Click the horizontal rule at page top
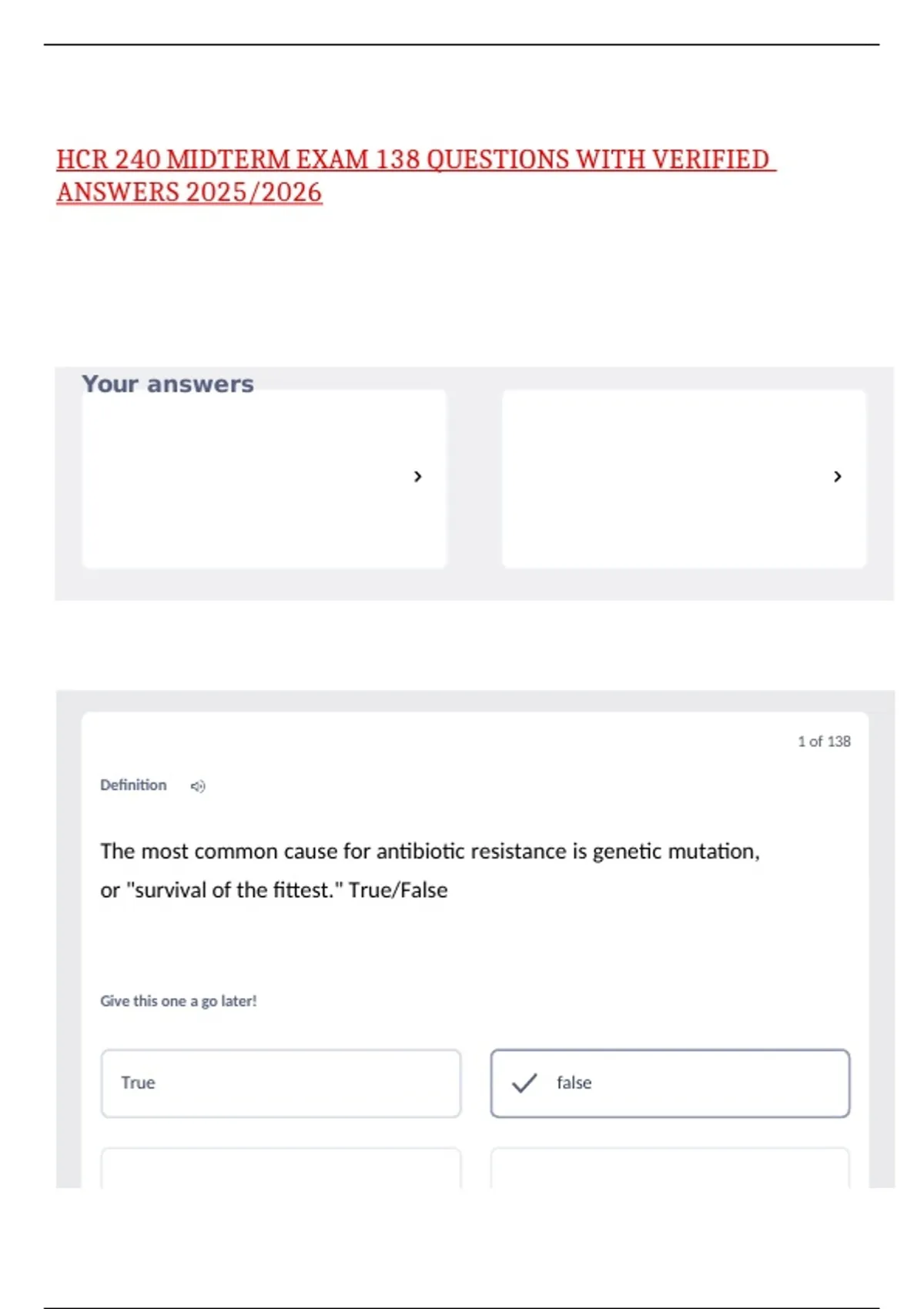Image resolution: width=924 pixels, height=1309 pixels. coord(461,45)
